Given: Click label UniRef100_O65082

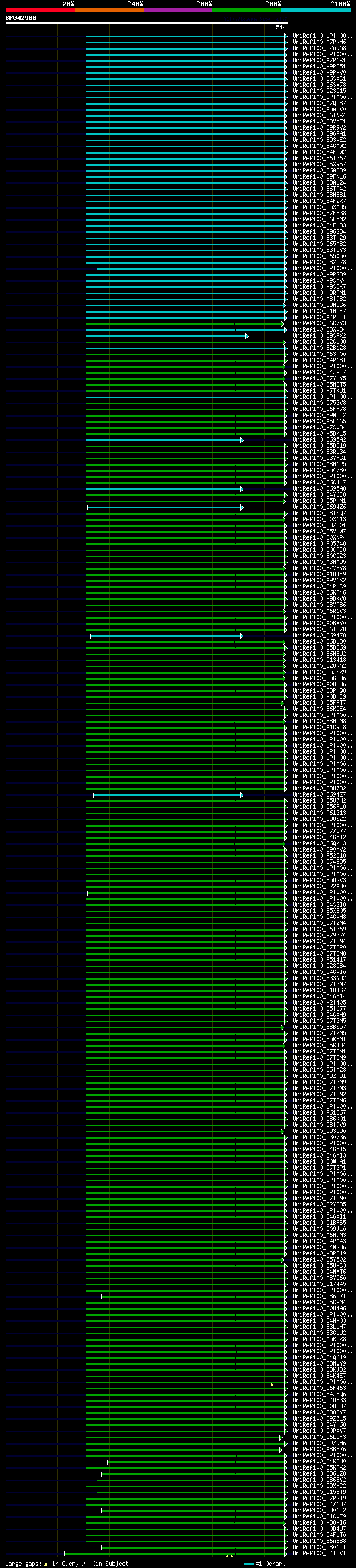Looking at the screenshot, I should [x=319, y=244].
